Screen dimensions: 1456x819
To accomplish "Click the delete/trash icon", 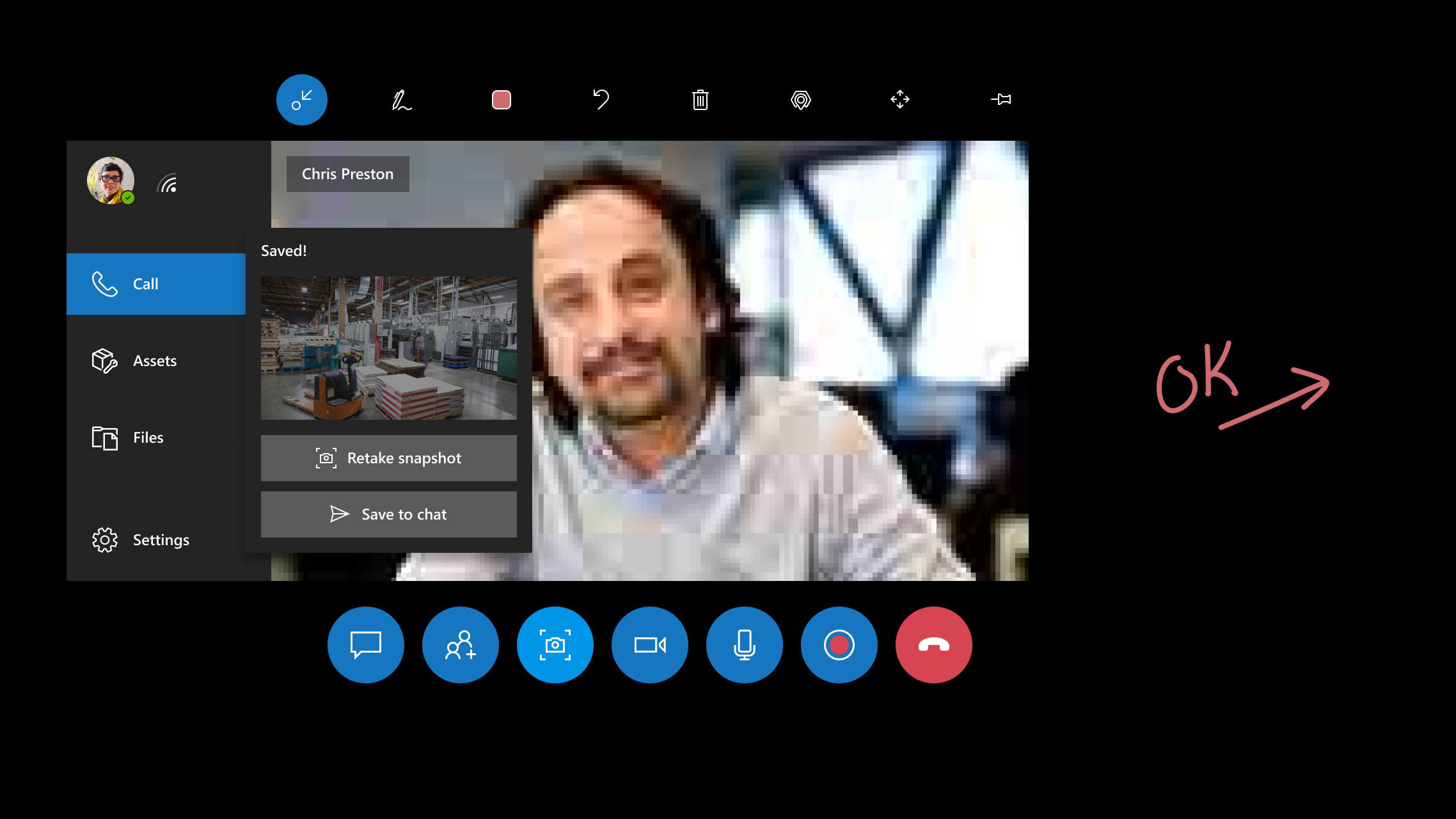I will click(700, 99).
